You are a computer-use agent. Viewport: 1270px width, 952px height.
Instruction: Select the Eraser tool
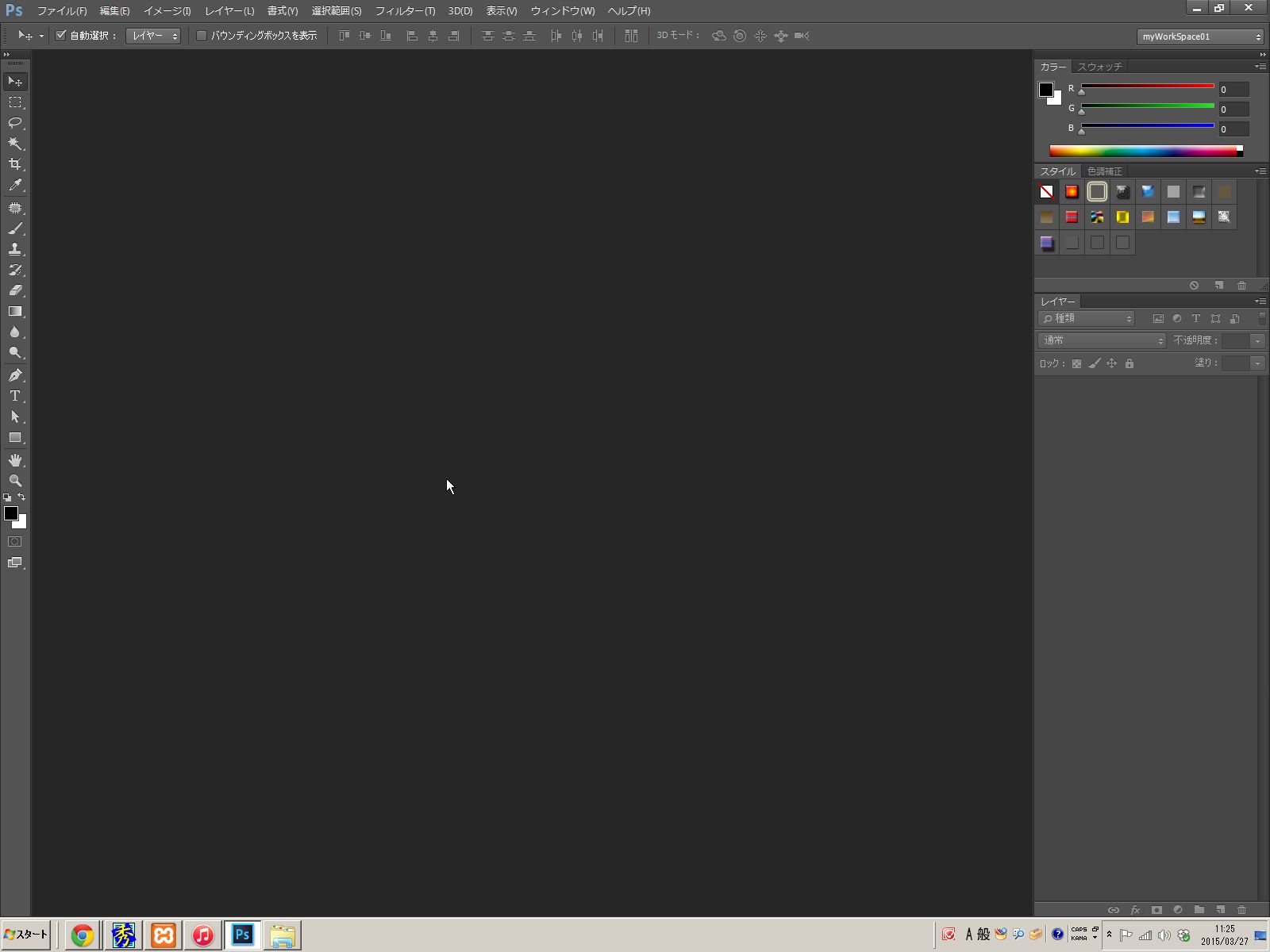coord(15,290)
